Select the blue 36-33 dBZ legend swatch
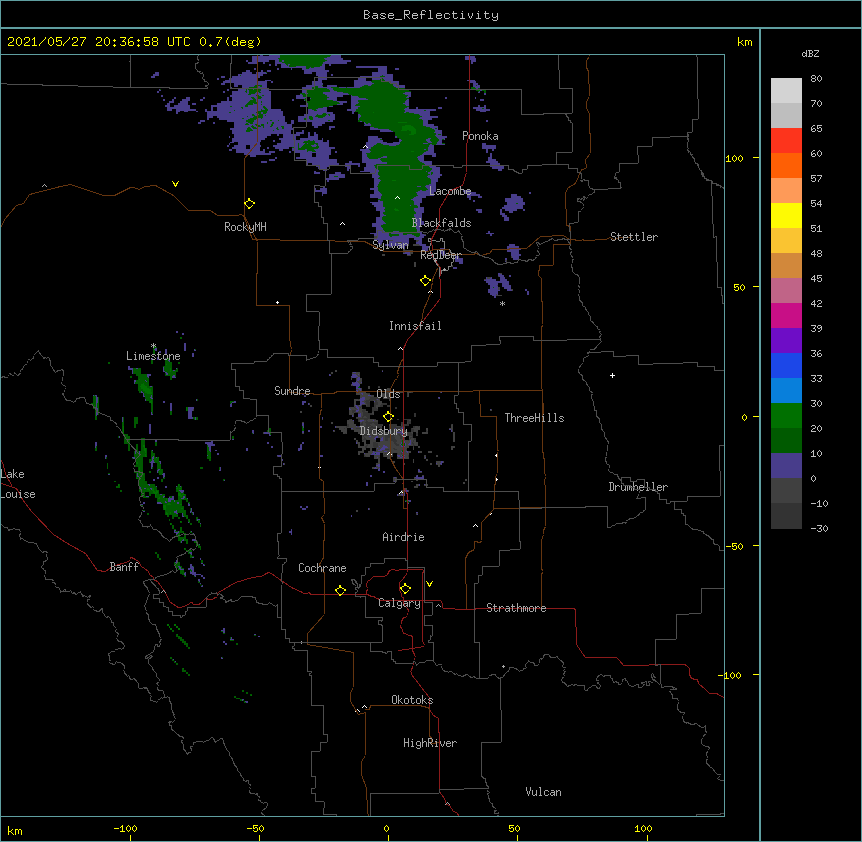862x842 pixels. coord(786,365)
